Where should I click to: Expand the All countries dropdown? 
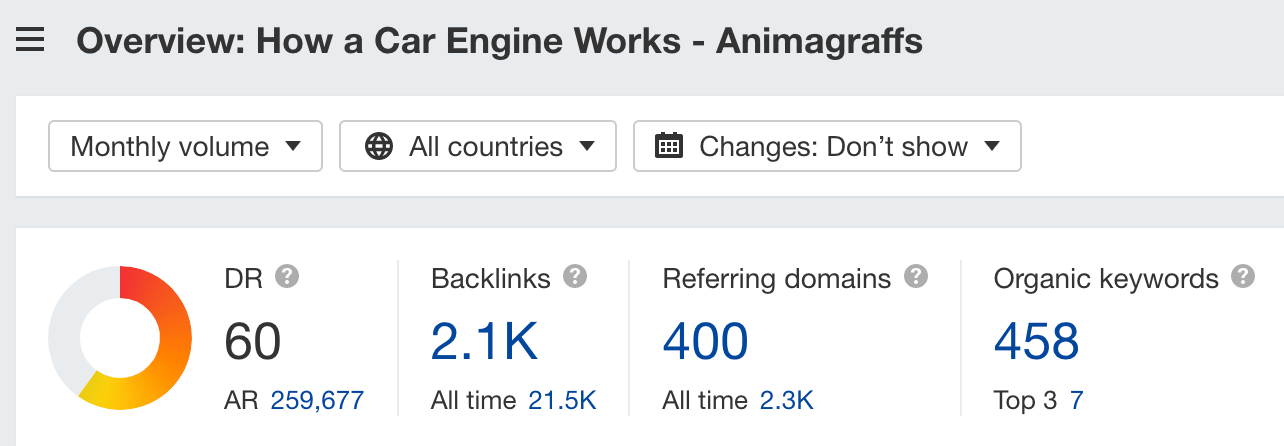(x=477, y=147)
